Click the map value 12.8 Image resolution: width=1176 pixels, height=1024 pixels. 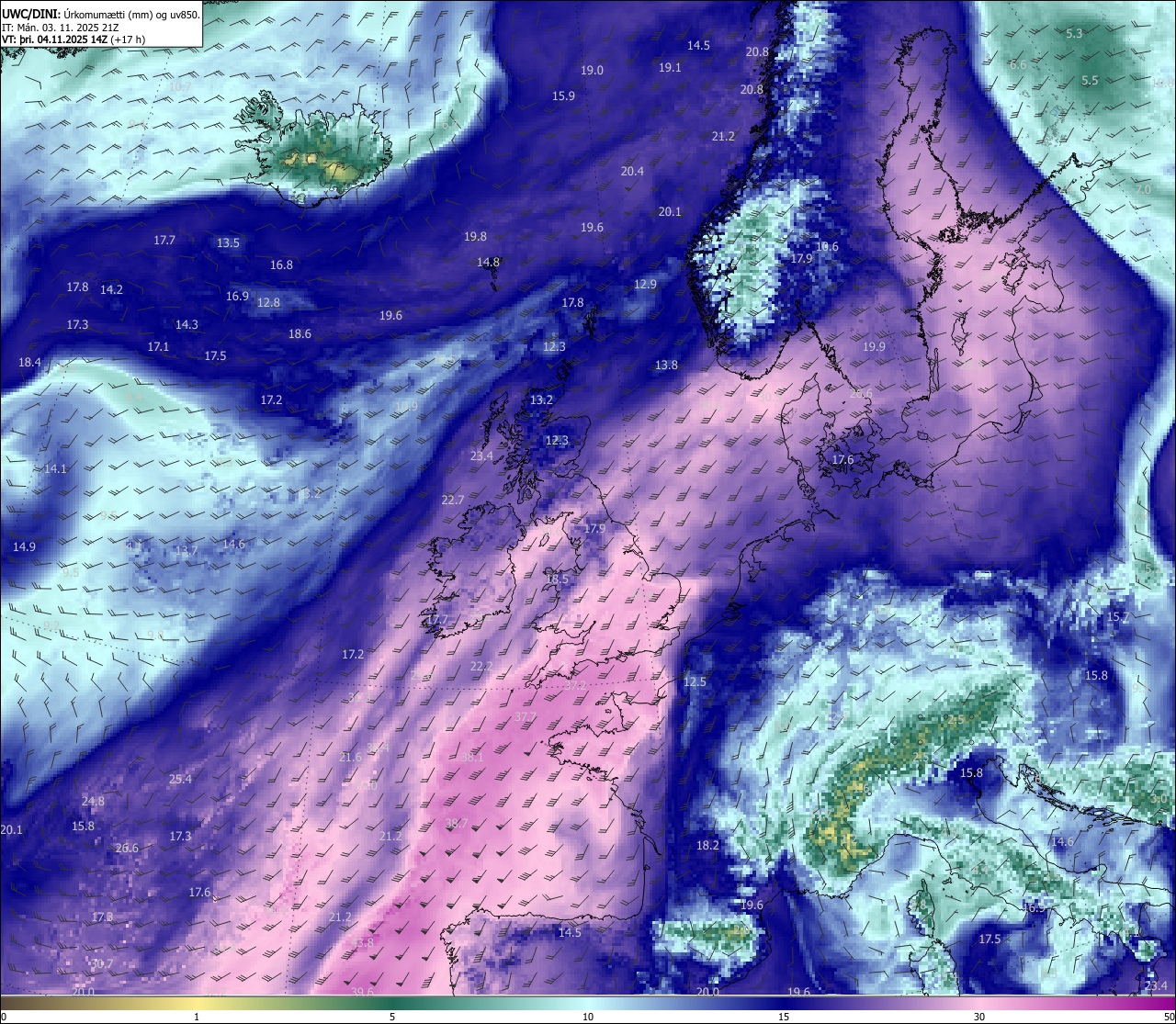tap(268, 303)
